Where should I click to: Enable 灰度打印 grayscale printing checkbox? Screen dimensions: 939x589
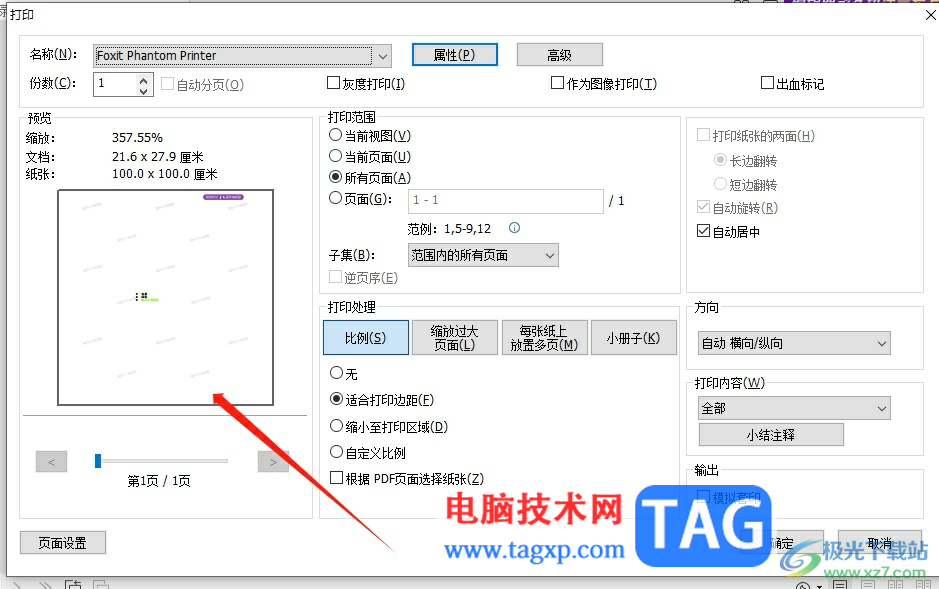[333, 83]
